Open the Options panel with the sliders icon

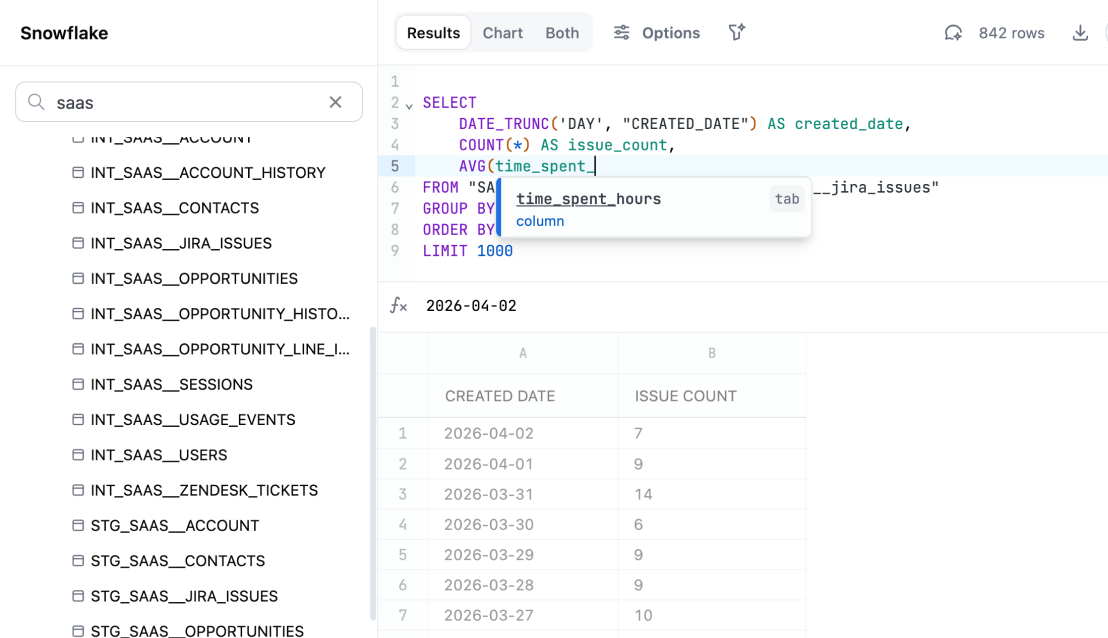tap(656, 32)
